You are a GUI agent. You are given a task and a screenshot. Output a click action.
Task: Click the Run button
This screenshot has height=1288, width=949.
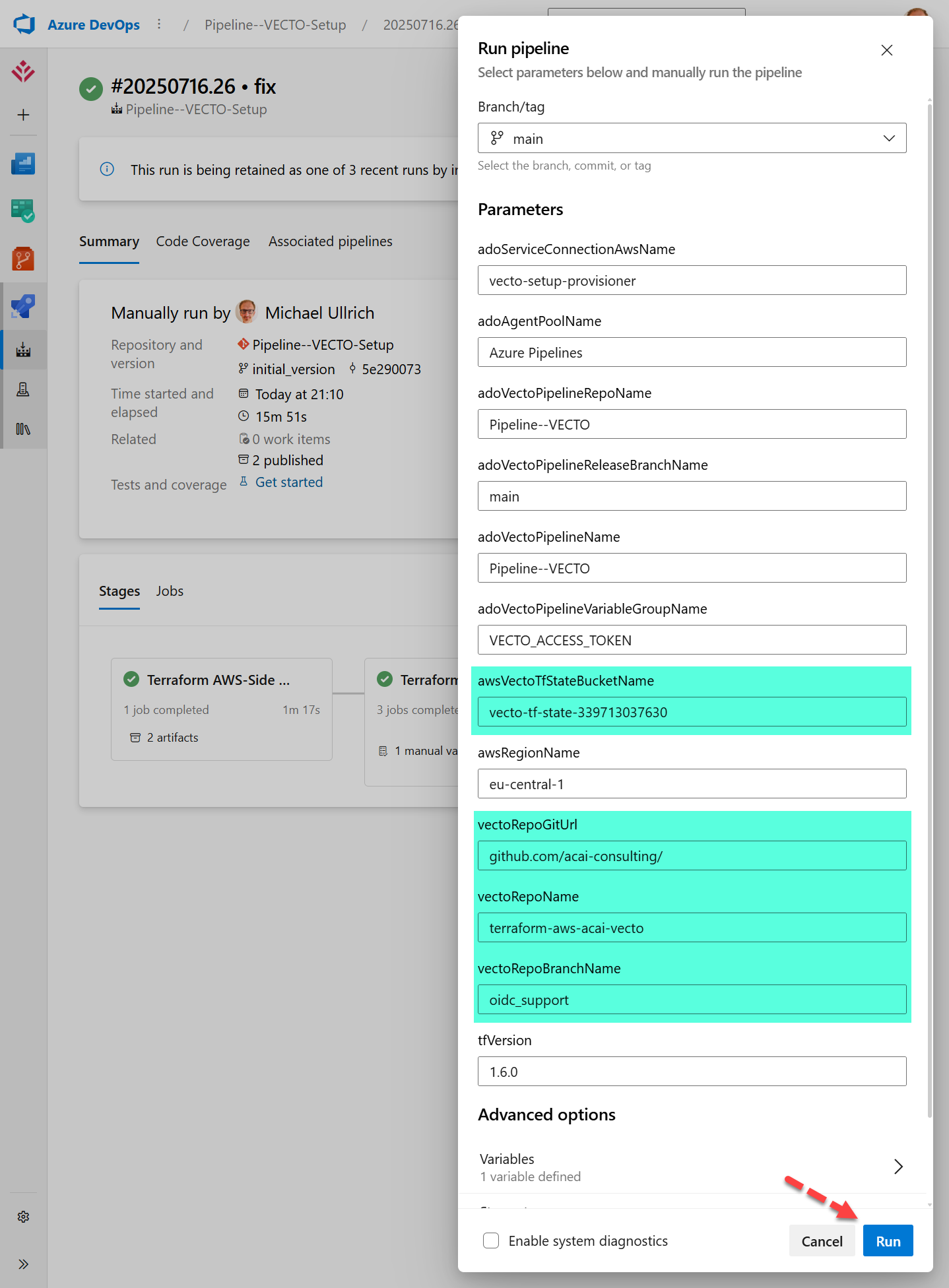[888, 1240]
